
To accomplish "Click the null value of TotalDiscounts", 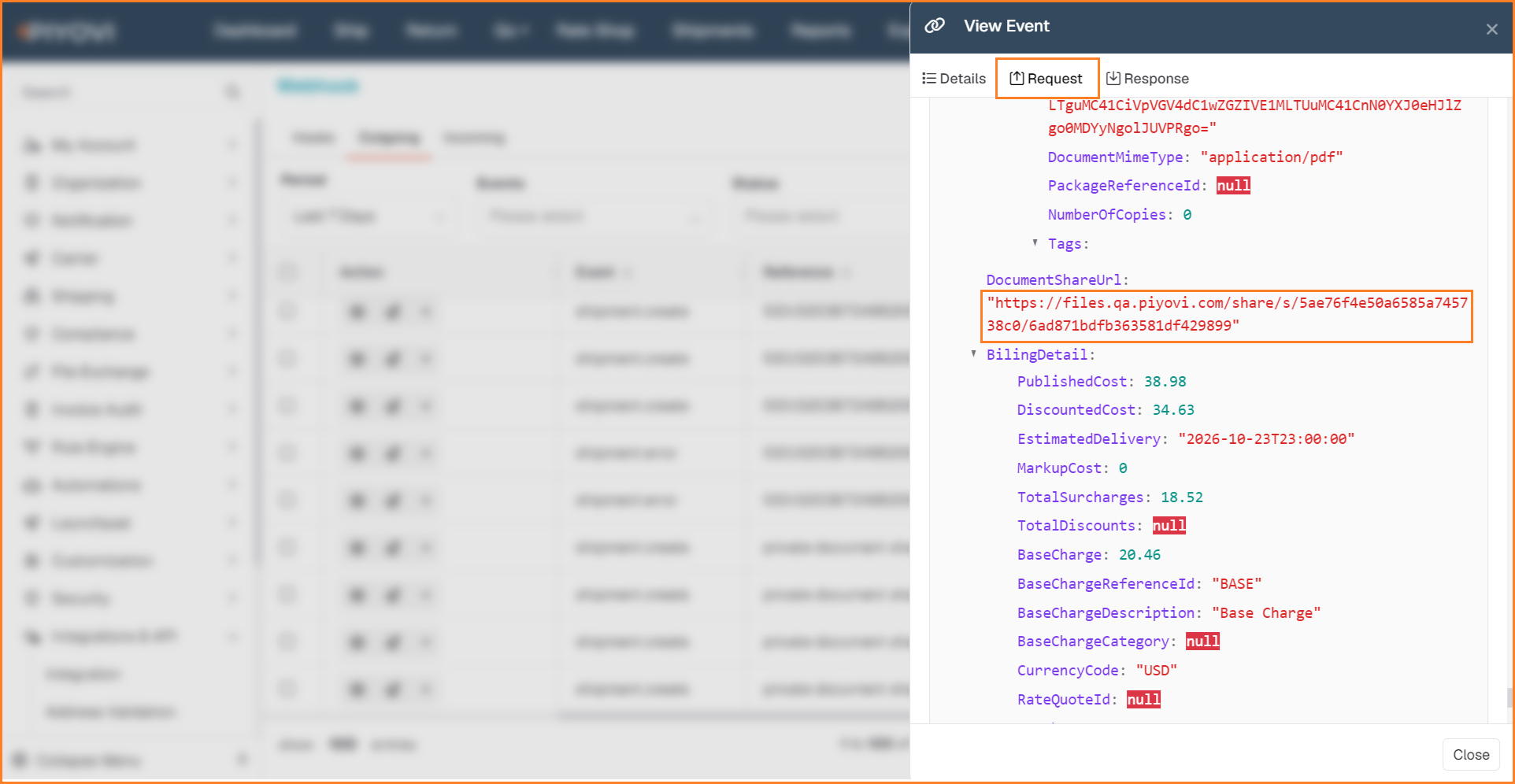I will tap(1169, 526).
